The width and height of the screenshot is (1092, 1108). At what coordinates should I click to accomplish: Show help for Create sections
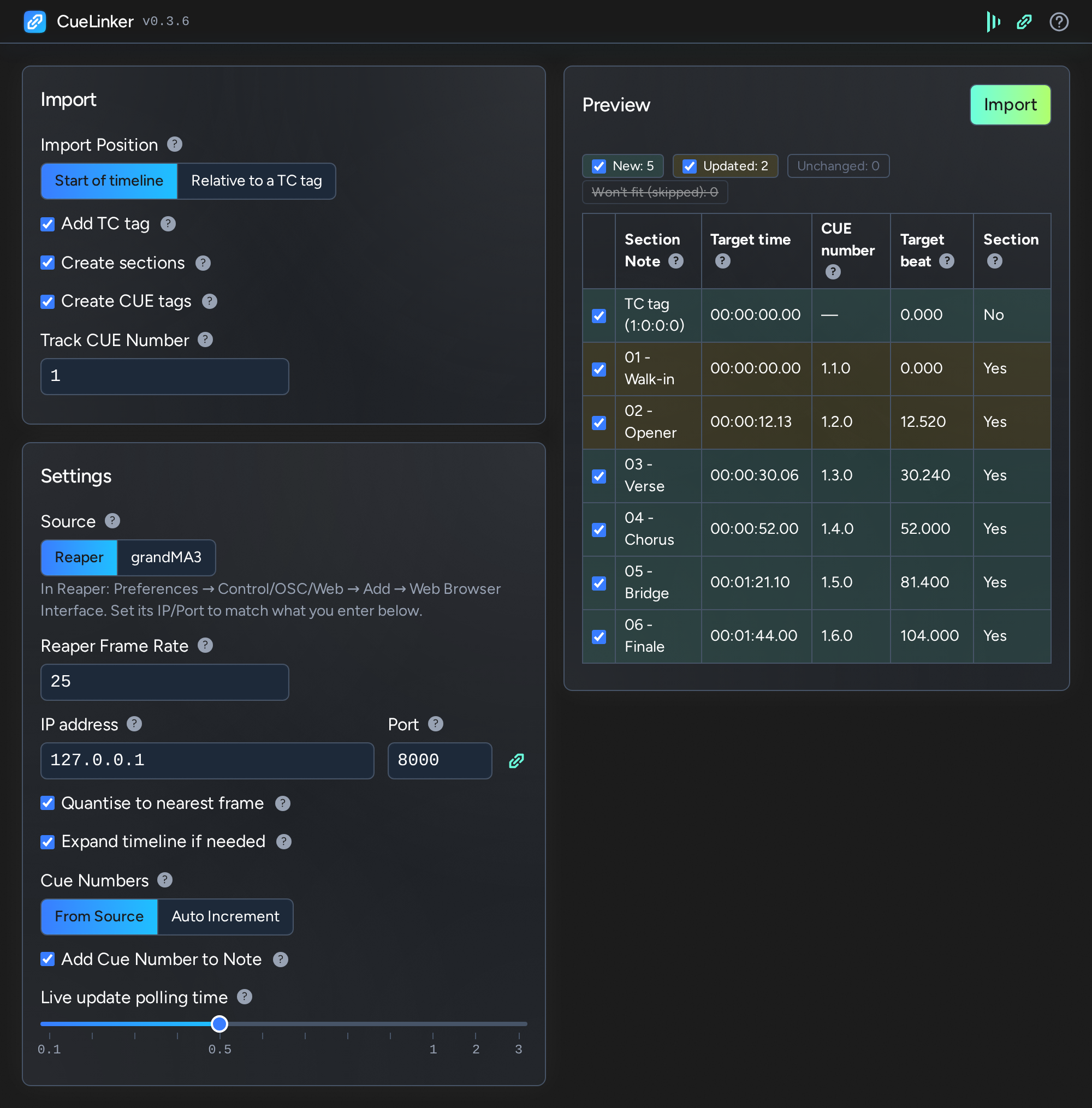(x=203, y=263)
